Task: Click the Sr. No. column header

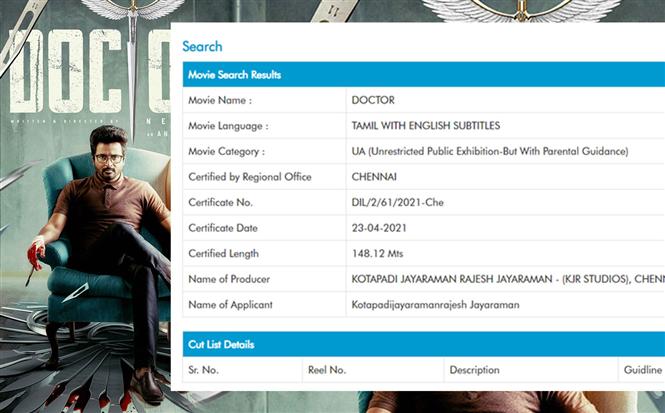Action: click(x=203, y=370)
